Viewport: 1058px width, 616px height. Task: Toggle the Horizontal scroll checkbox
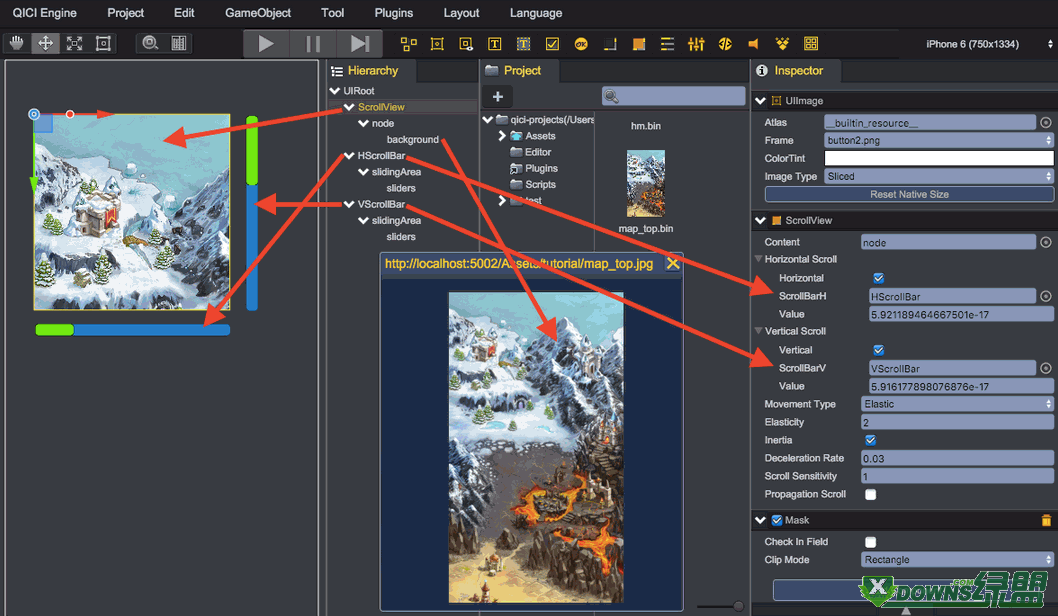pos(879,278)
